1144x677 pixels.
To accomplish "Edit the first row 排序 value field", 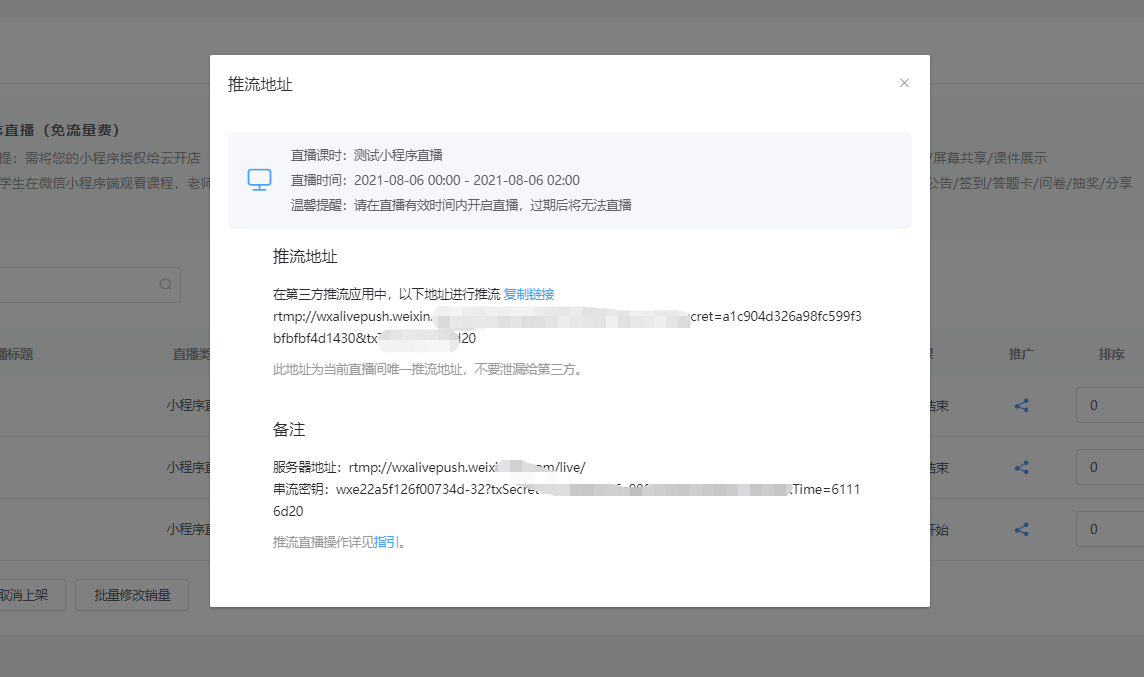I will [x=1110, y=406].
